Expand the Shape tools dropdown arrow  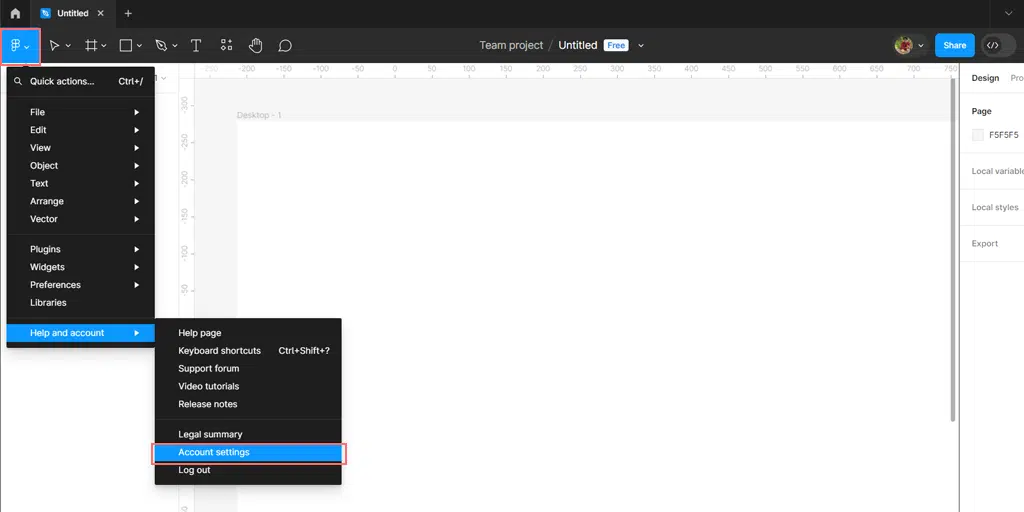[139, 46]
